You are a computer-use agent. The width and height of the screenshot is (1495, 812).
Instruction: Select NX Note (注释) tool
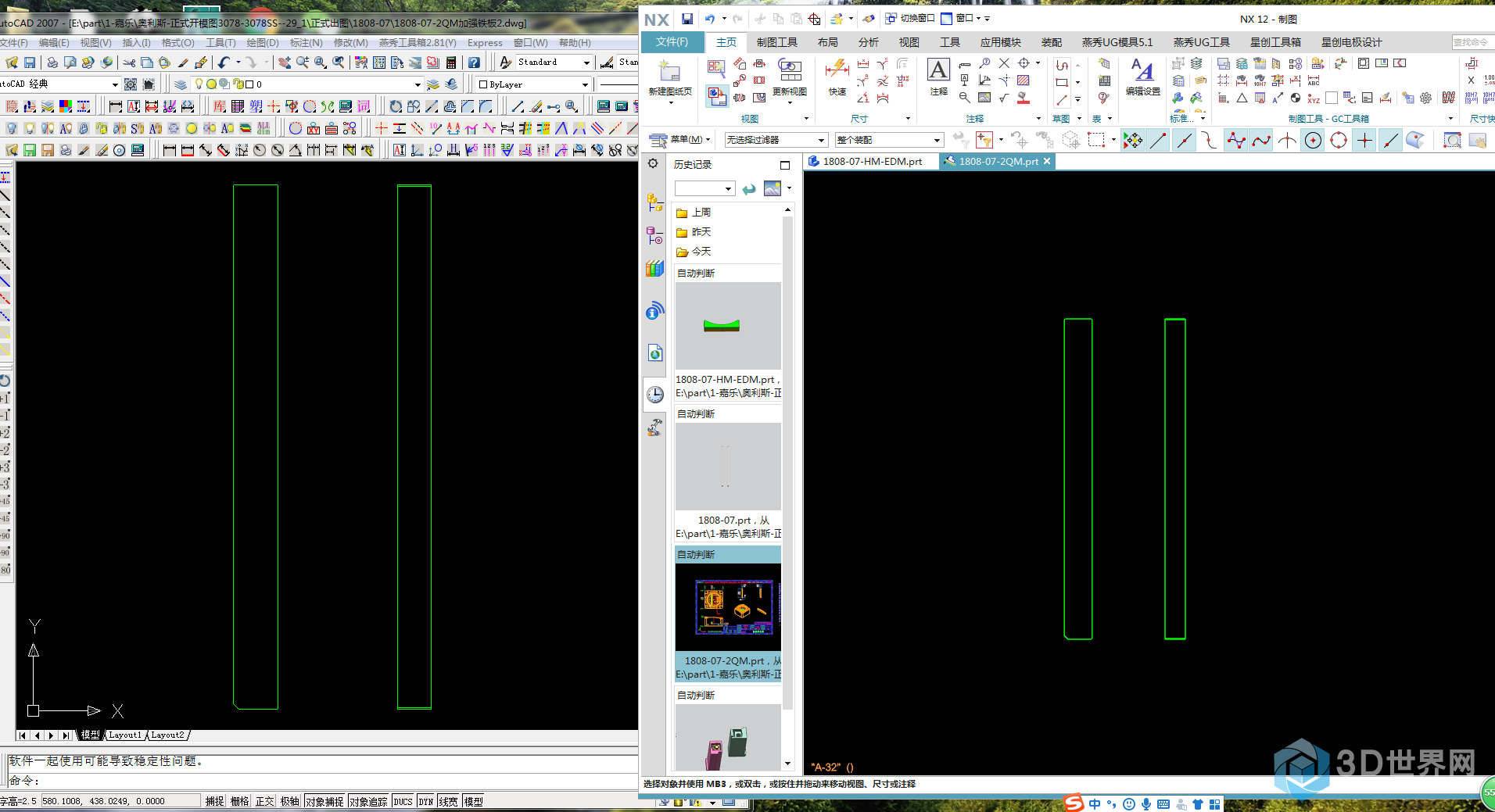coord(938,77)
